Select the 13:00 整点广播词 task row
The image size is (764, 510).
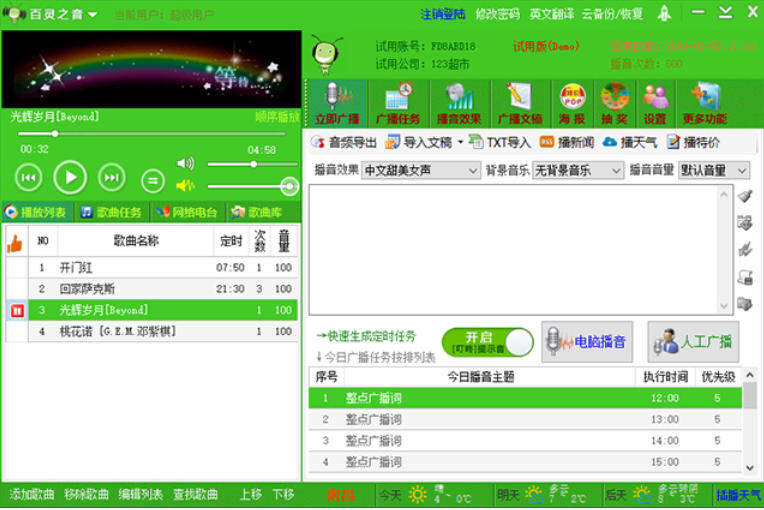[x=525, y=419]
